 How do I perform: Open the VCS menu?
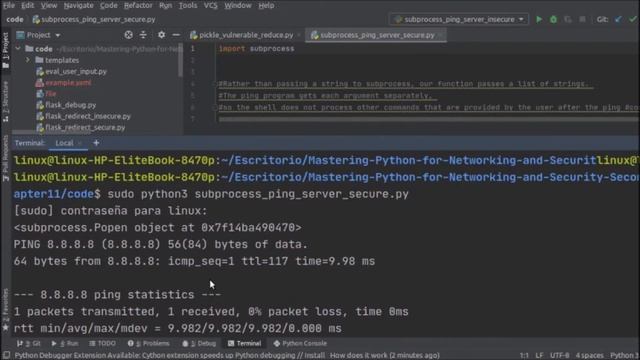coord(211,5)
